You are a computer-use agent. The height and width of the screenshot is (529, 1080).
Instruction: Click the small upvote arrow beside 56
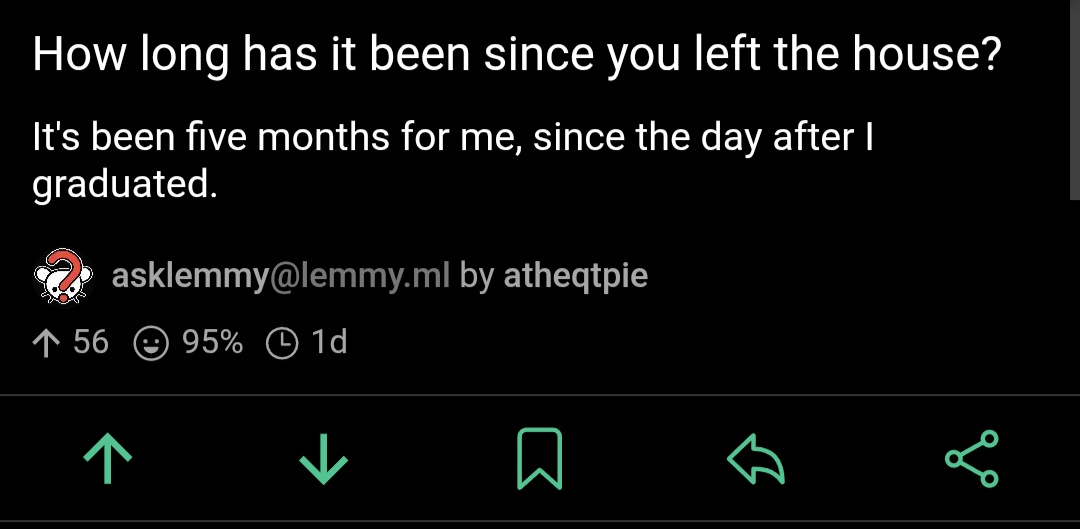(46, 343)
